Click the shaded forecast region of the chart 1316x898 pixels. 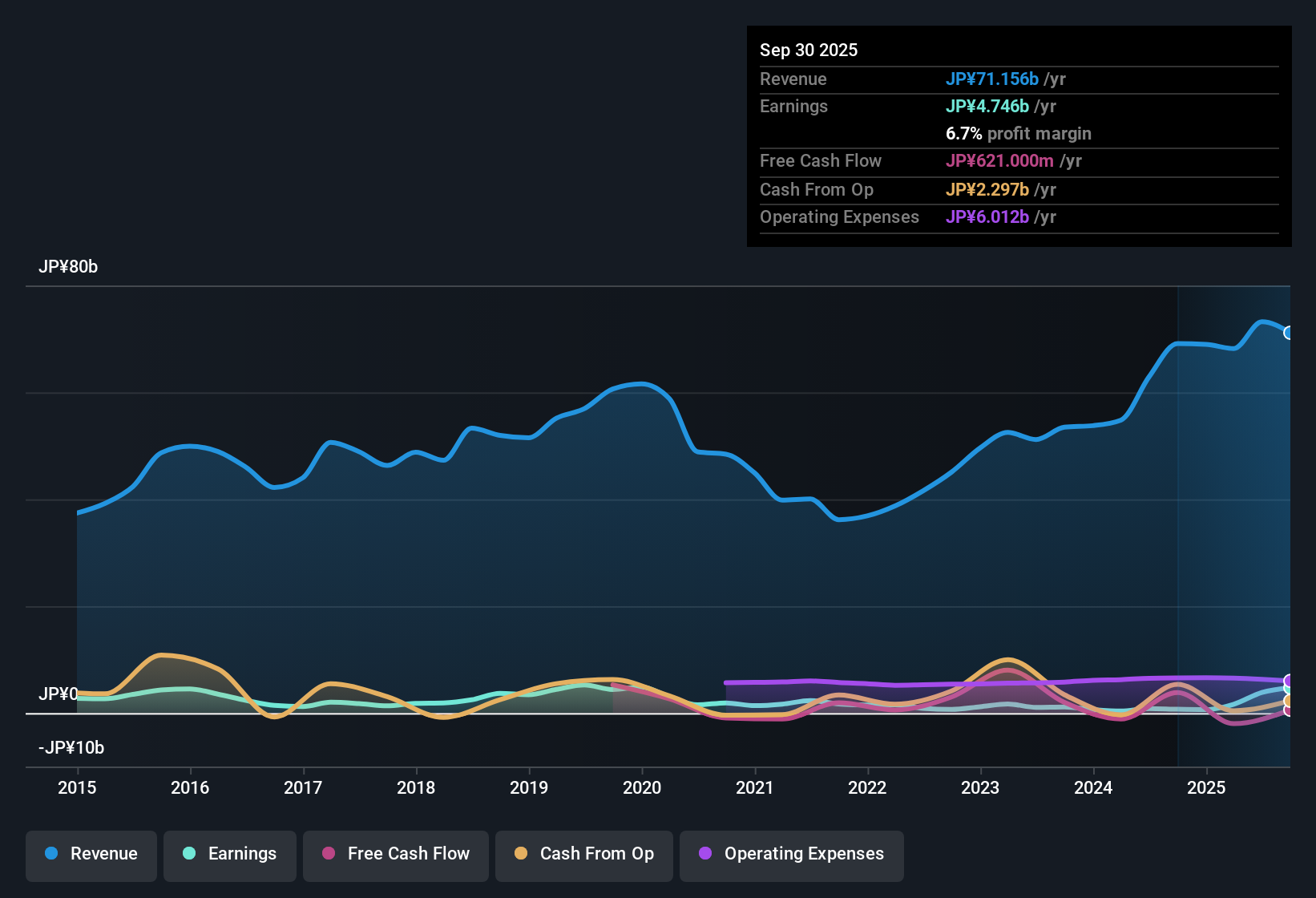[1234, 521]
